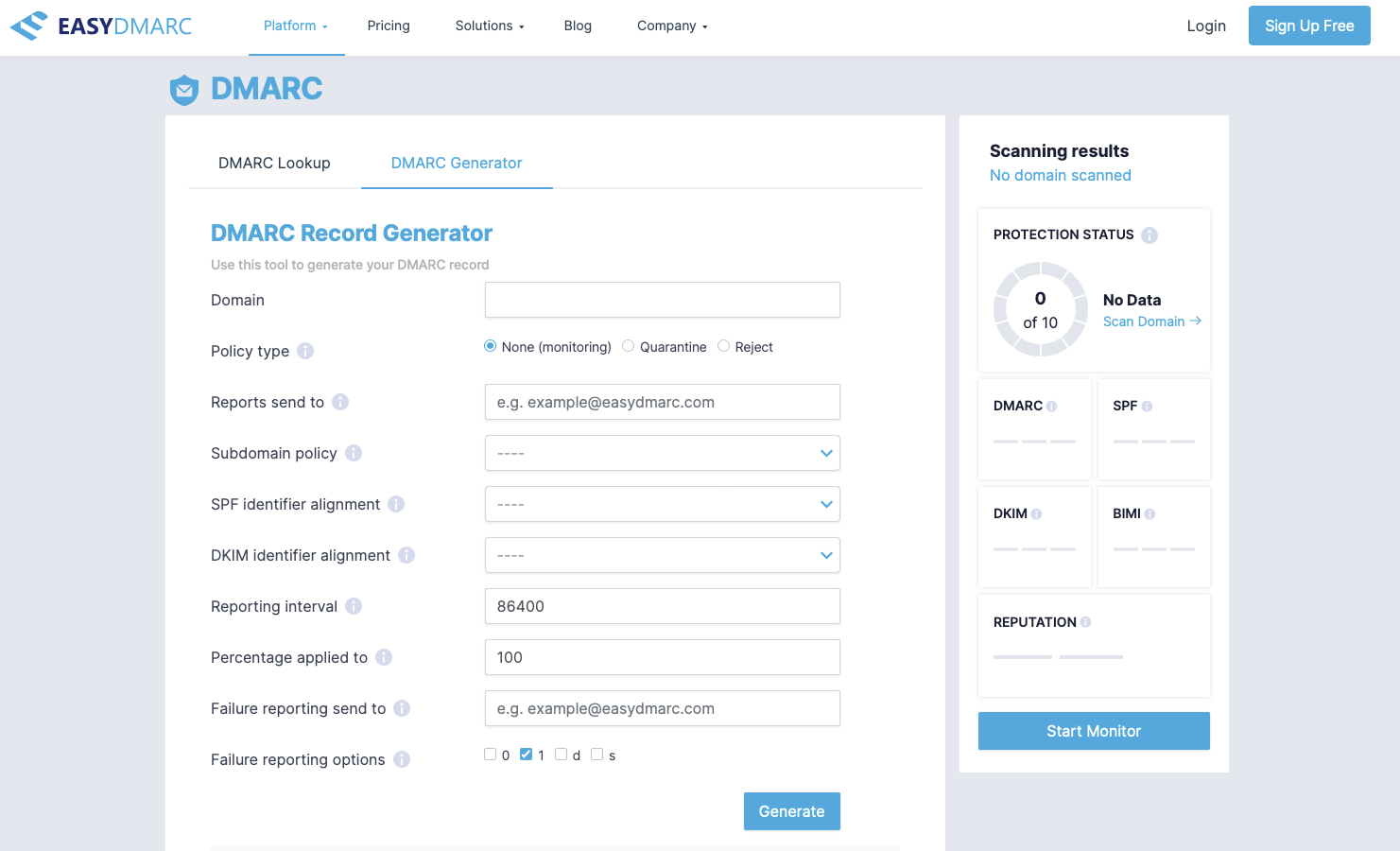Select the Reject policy radio button

click(724, 346)
